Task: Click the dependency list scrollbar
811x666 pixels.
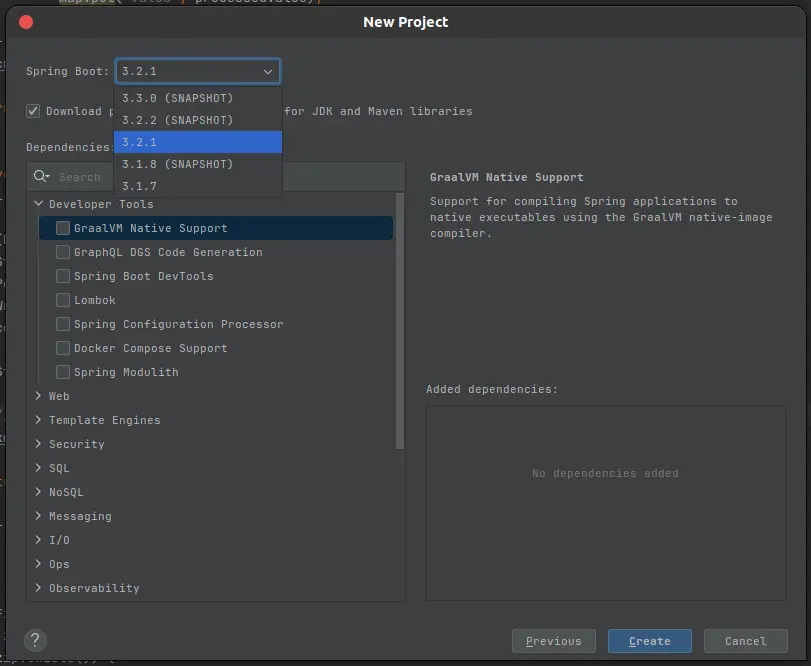Action: tap(399, 321)
